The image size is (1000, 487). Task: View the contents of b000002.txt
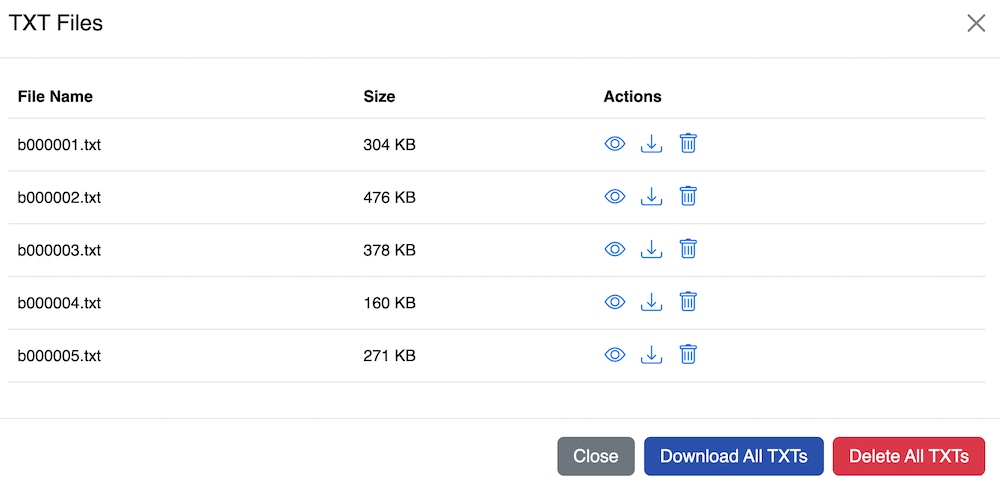[615, 197]
